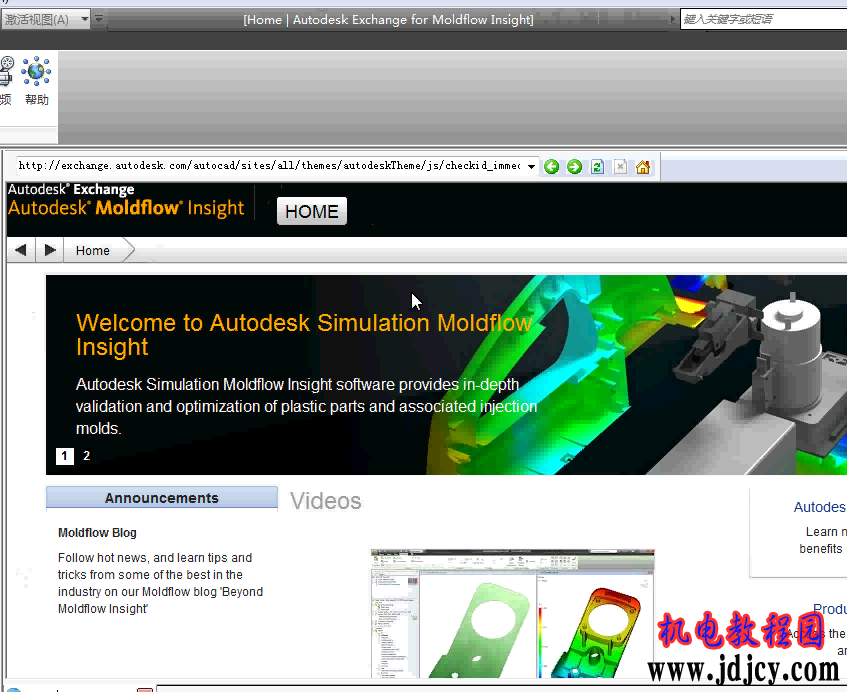The height and width of the screenshot is (692, 847).
Task: Refresh the embedded Exchange page
Action: tap(597, 167)
